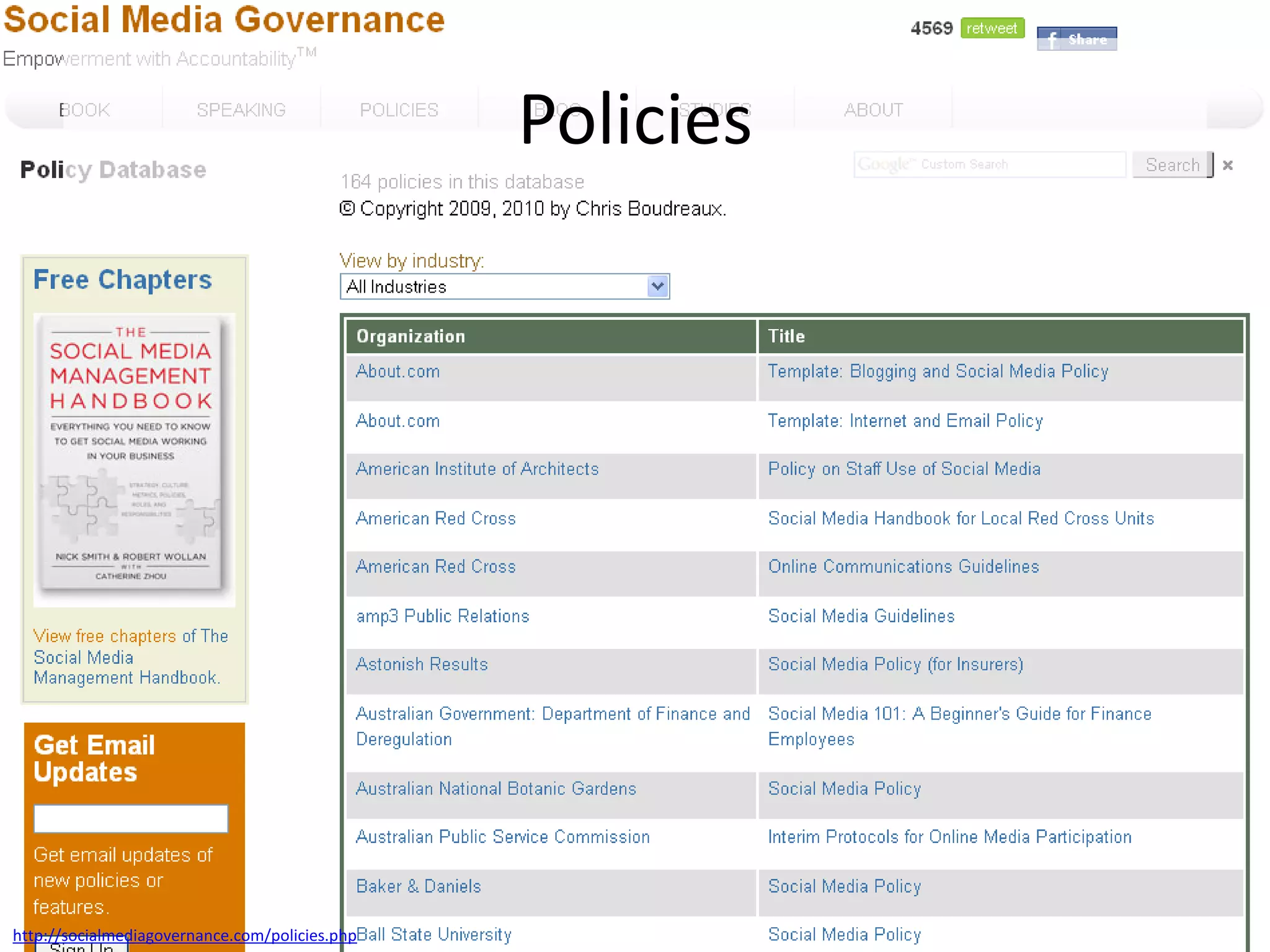Click the Social Media Management Handbook cover
This screenshot has width=1270, height=952.
click(x=133, y=459)
